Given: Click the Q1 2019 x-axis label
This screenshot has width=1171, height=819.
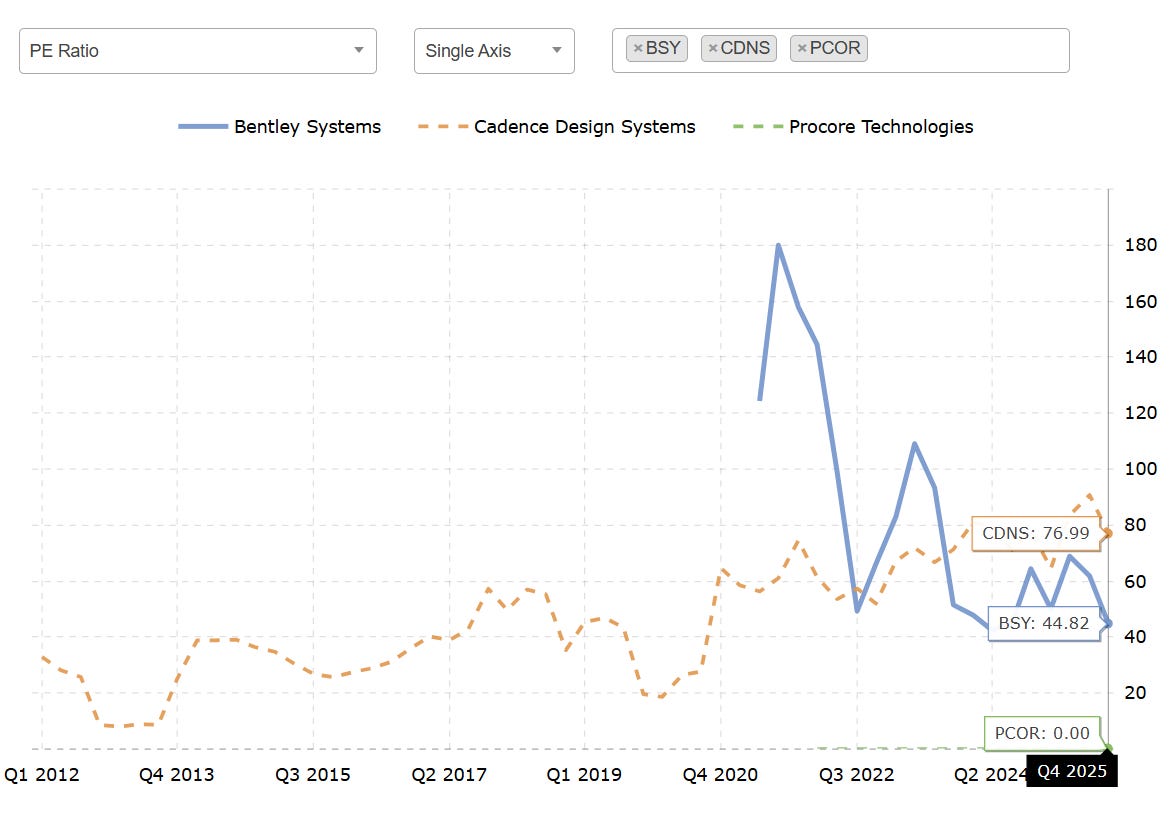Looking at the screenshot, I should click(x=584, y=775).
